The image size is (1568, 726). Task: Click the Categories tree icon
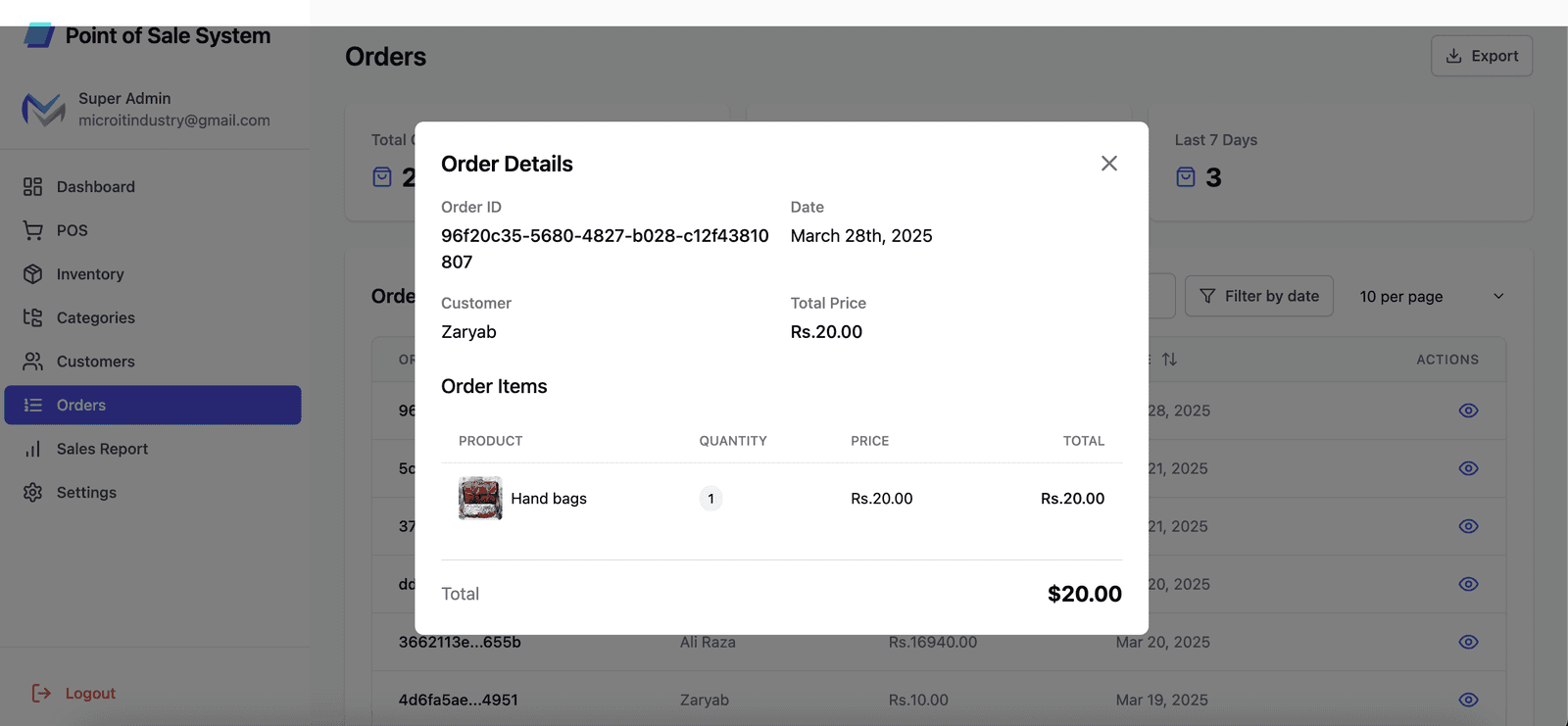click(x=33, y=317)
